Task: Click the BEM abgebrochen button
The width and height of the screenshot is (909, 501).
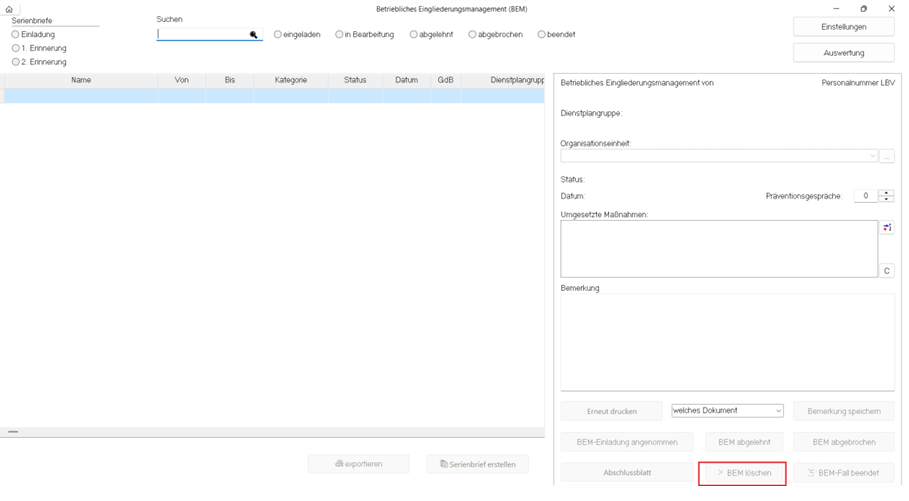Action: click(x=843, y=442)
